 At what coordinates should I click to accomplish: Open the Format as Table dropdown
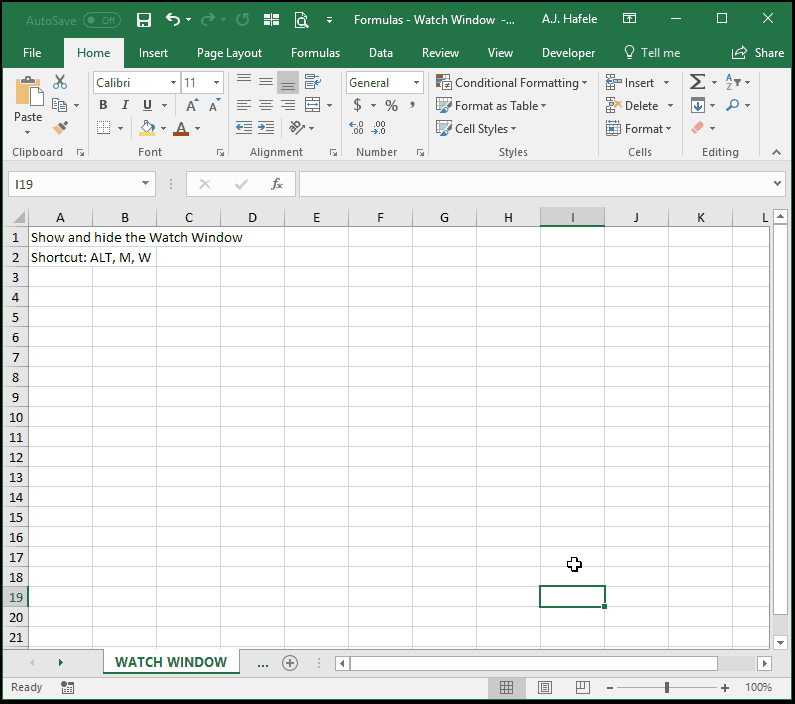(491, 105)
